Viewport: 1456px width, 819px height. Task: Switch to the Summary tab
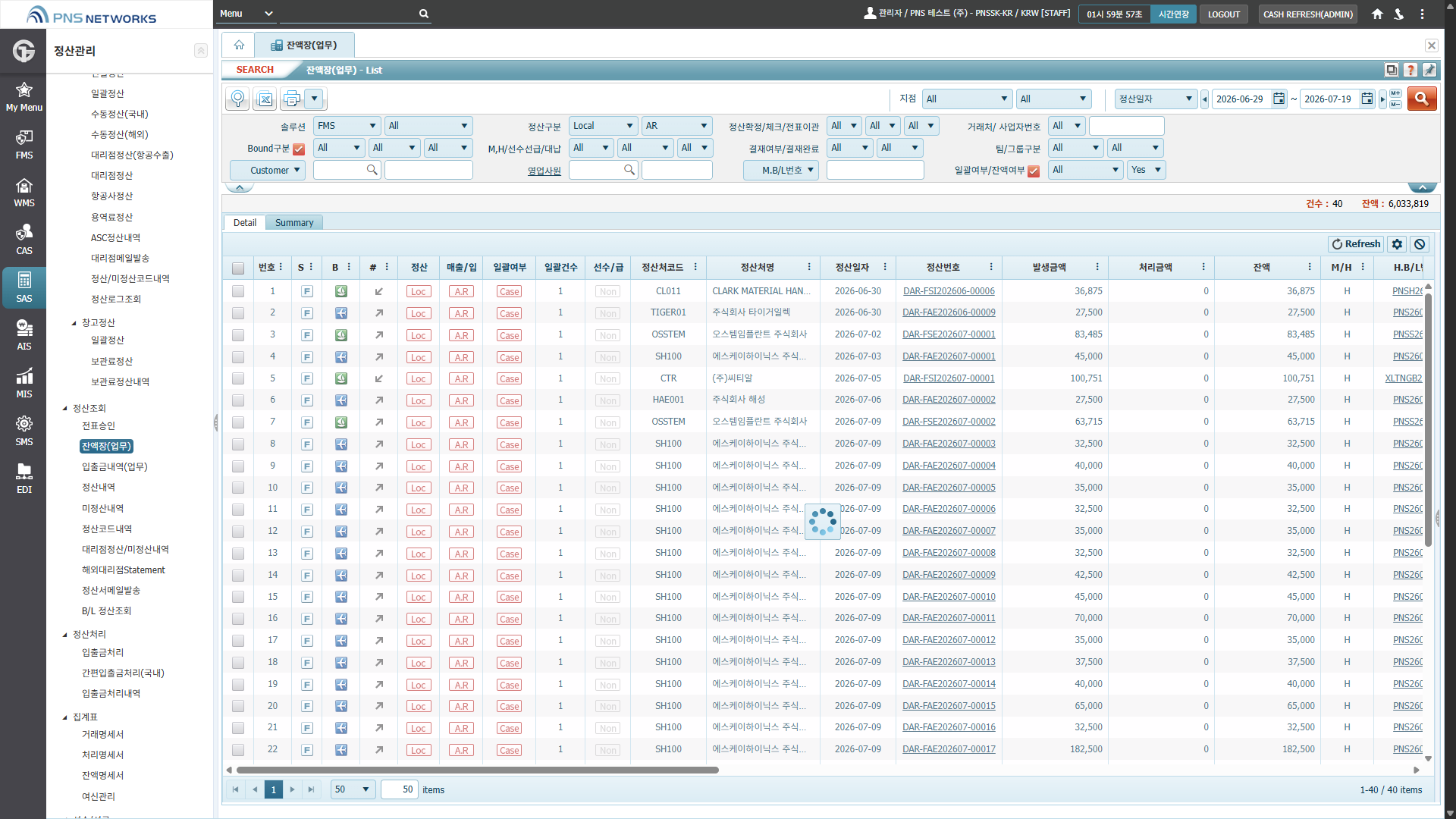294,223
